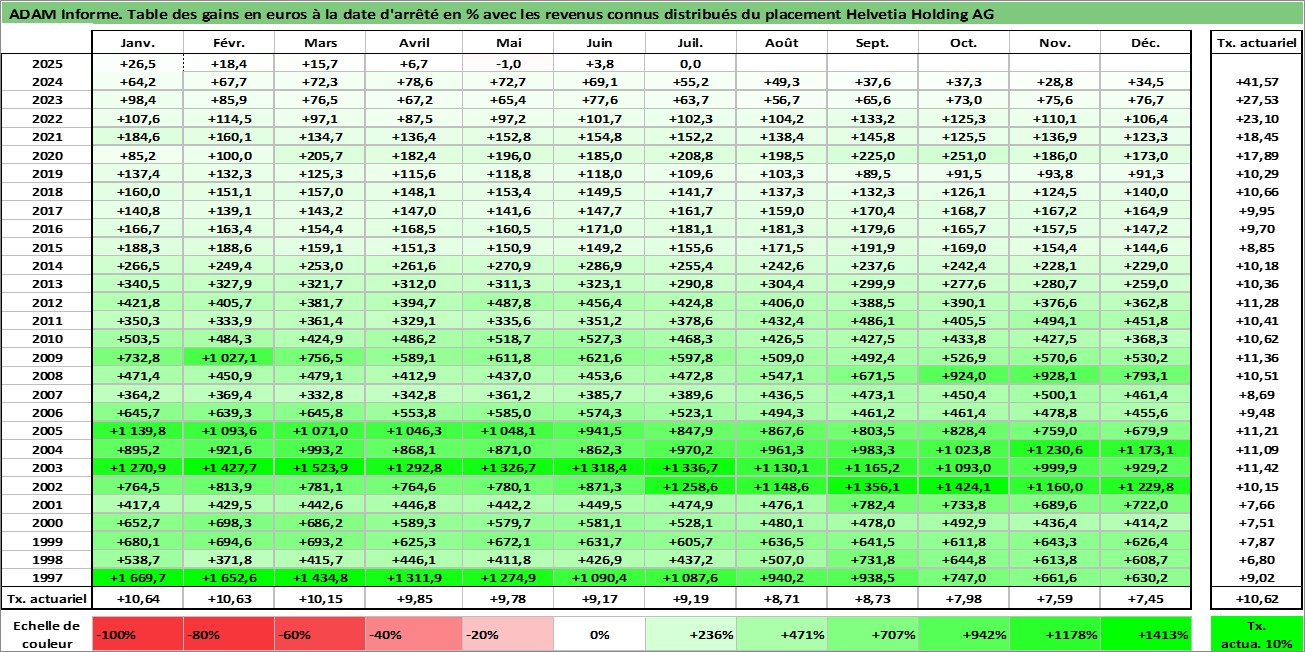Click the value +34,5 in 2024 Déc.

[x=1145, y=82]
